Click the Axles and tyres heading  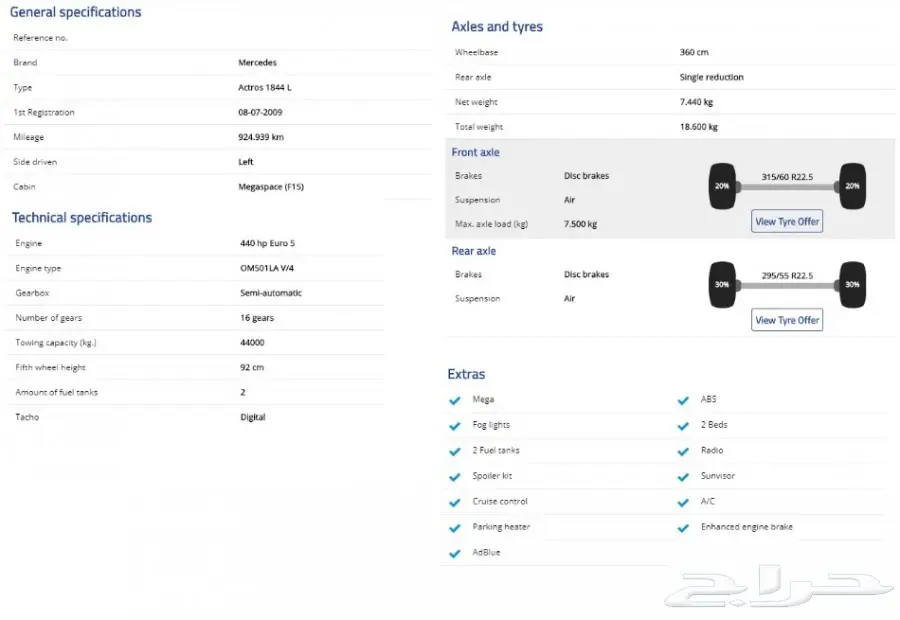[497, 26]
